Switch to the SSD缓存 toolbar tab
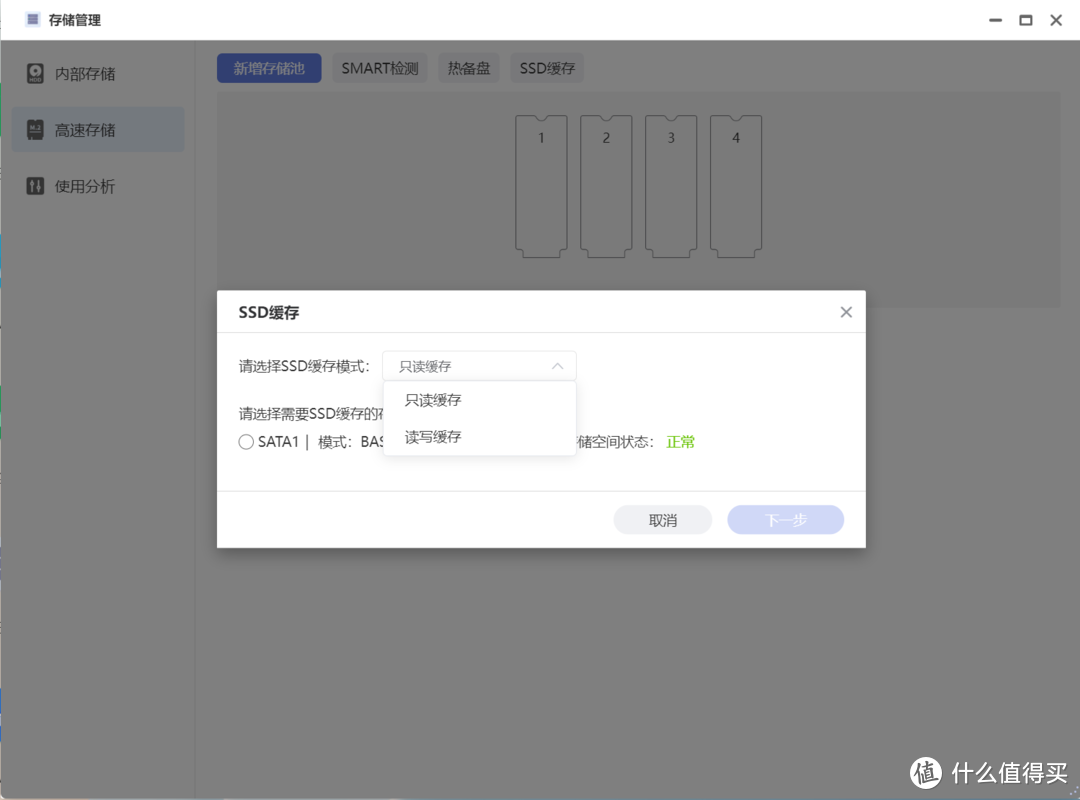The width and height of the screenshot is (1080, 800). coord(547,67)
